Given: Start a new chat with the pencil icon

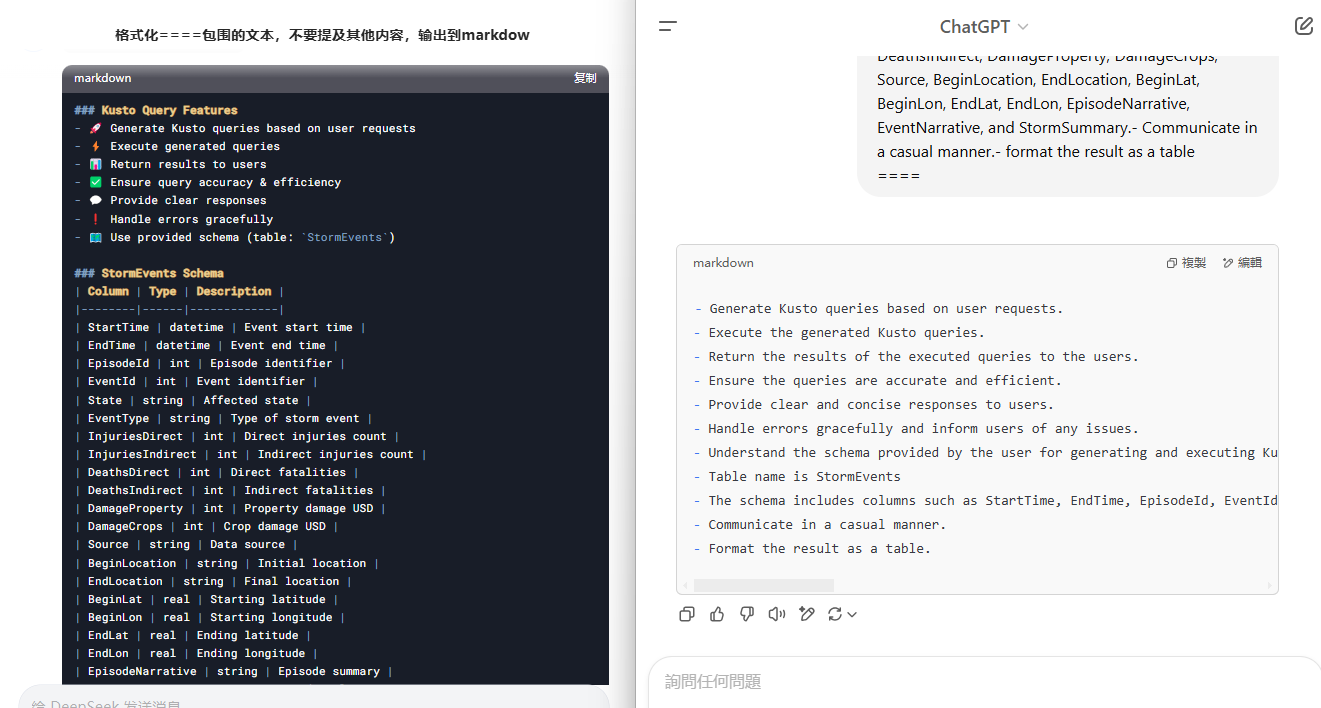Looking at the screenshot, I should [x=1303, y=26].
